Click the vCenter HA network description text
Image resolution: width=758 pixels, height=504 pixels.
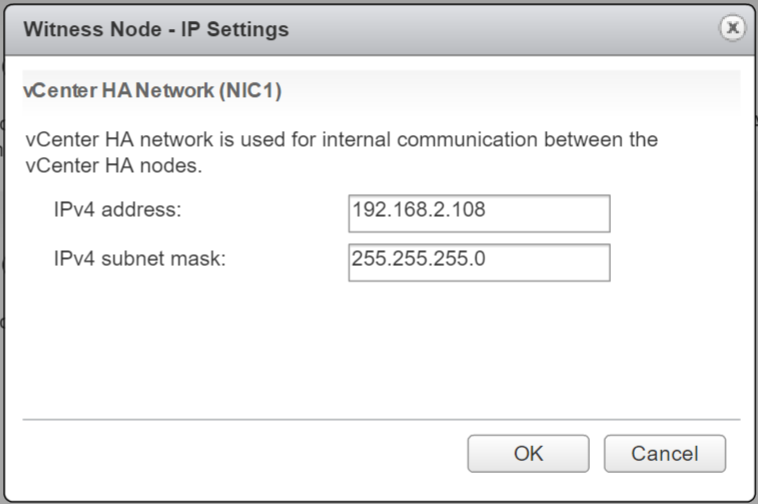point(341,152)
